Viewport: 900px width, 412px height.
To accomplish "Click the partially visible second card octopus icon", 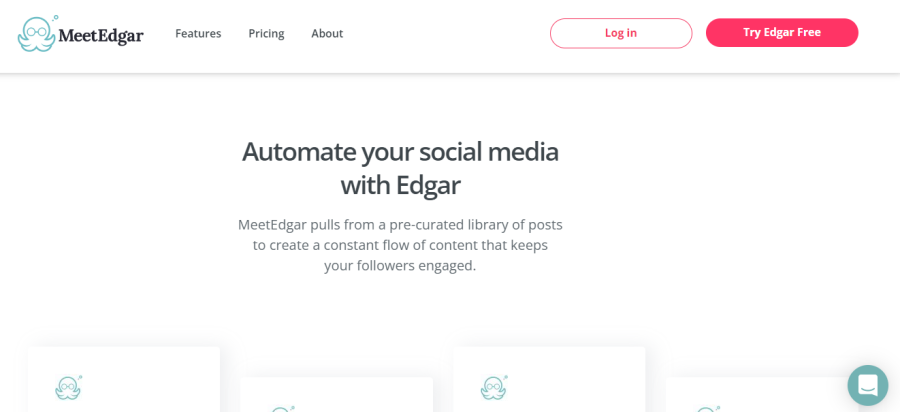I will click(282, 408).
